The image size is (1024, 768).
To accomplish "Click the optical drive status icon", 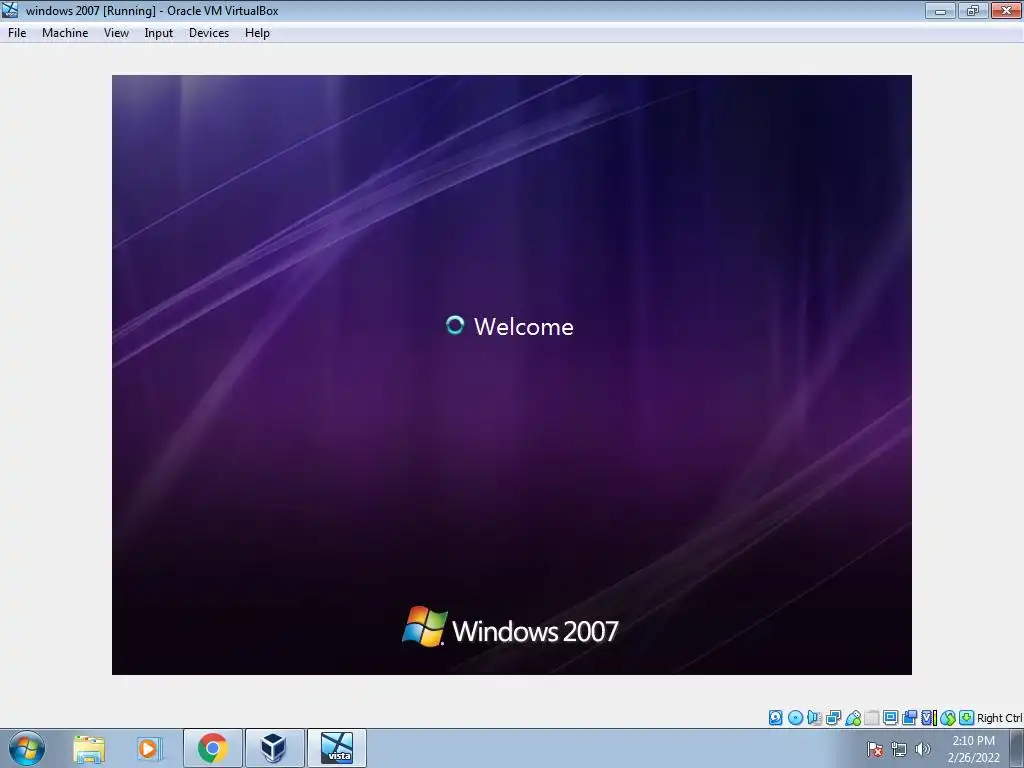I will pos(795,718).
